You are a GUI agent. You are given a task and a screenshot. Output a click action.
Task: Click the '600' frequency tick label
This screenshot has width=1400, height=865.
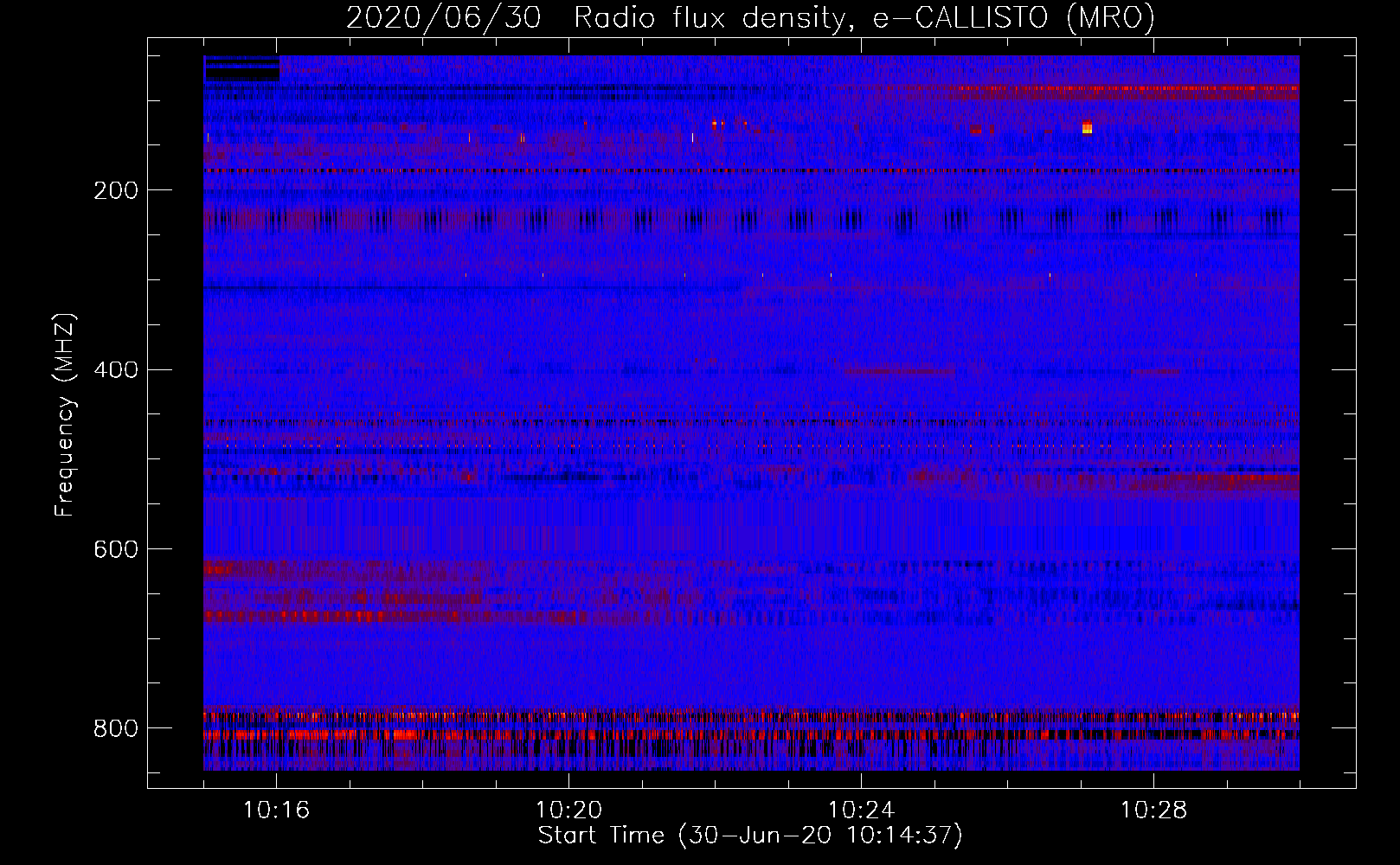(115, 550)
